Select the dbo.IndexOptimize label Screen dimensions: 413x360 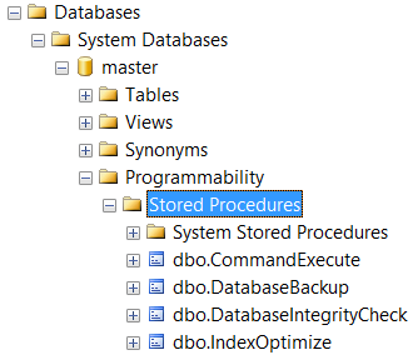pyautogui.click(x=252, y=342)
